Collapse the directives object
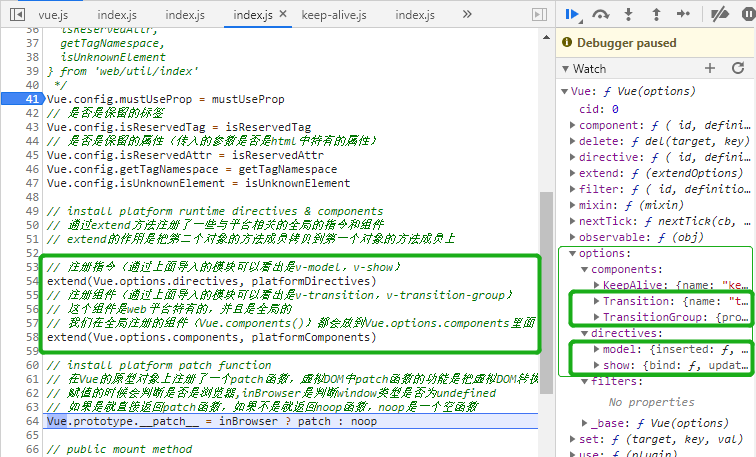This screenshot has width=756, height=457. [x=584, y=333]
